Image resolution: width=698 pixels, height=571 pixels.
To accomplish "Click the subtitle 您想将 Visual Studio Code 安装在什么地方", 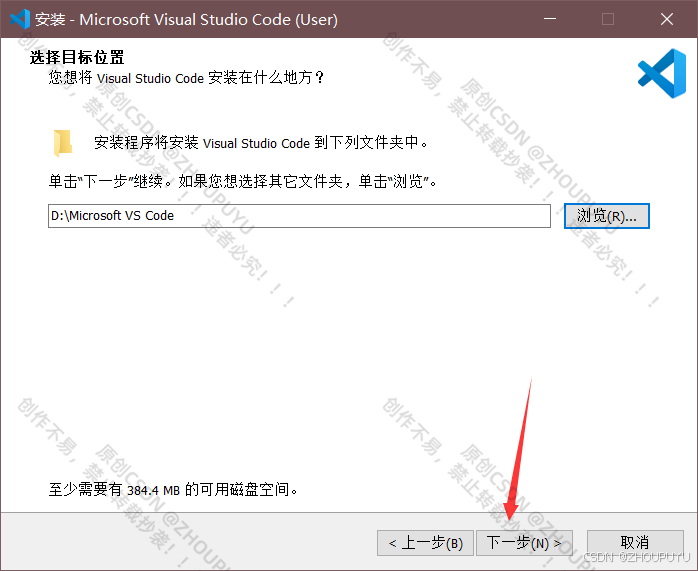I will 186,78.
